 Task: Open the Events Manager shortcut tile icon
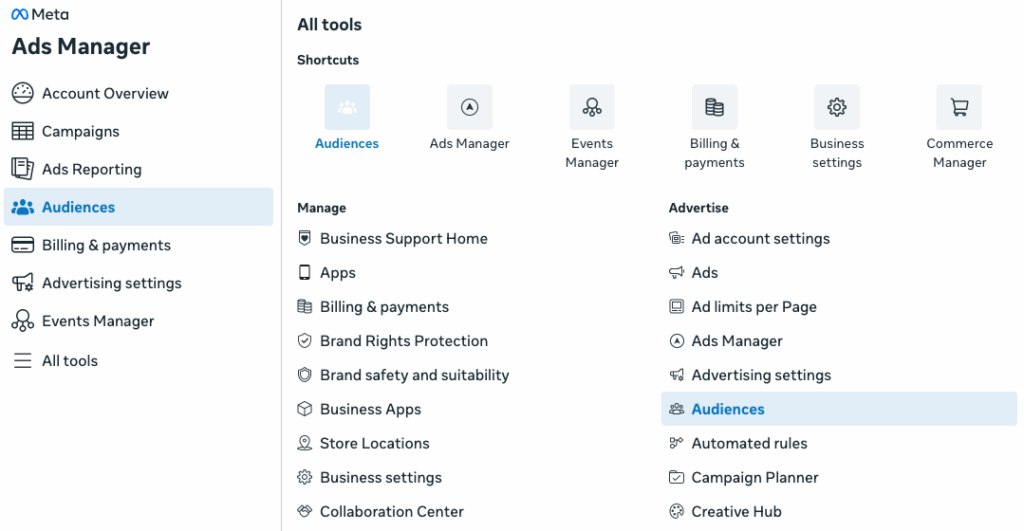point(592,107)
